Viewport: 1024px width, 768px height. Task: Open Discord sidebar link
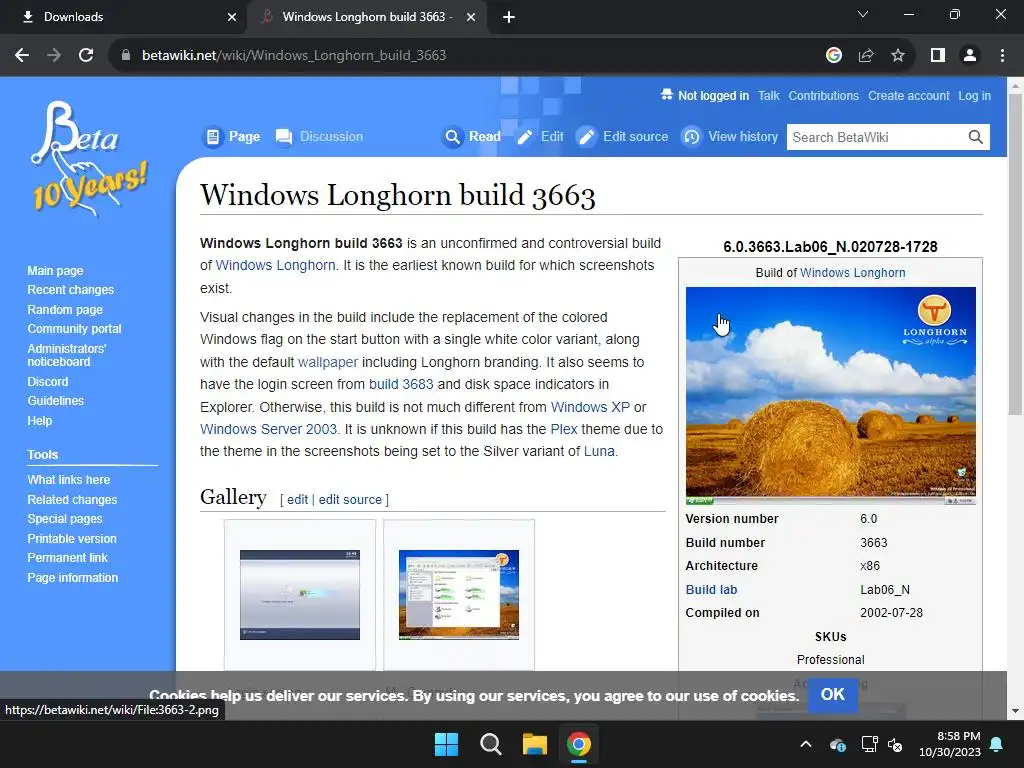pos(48,381)
